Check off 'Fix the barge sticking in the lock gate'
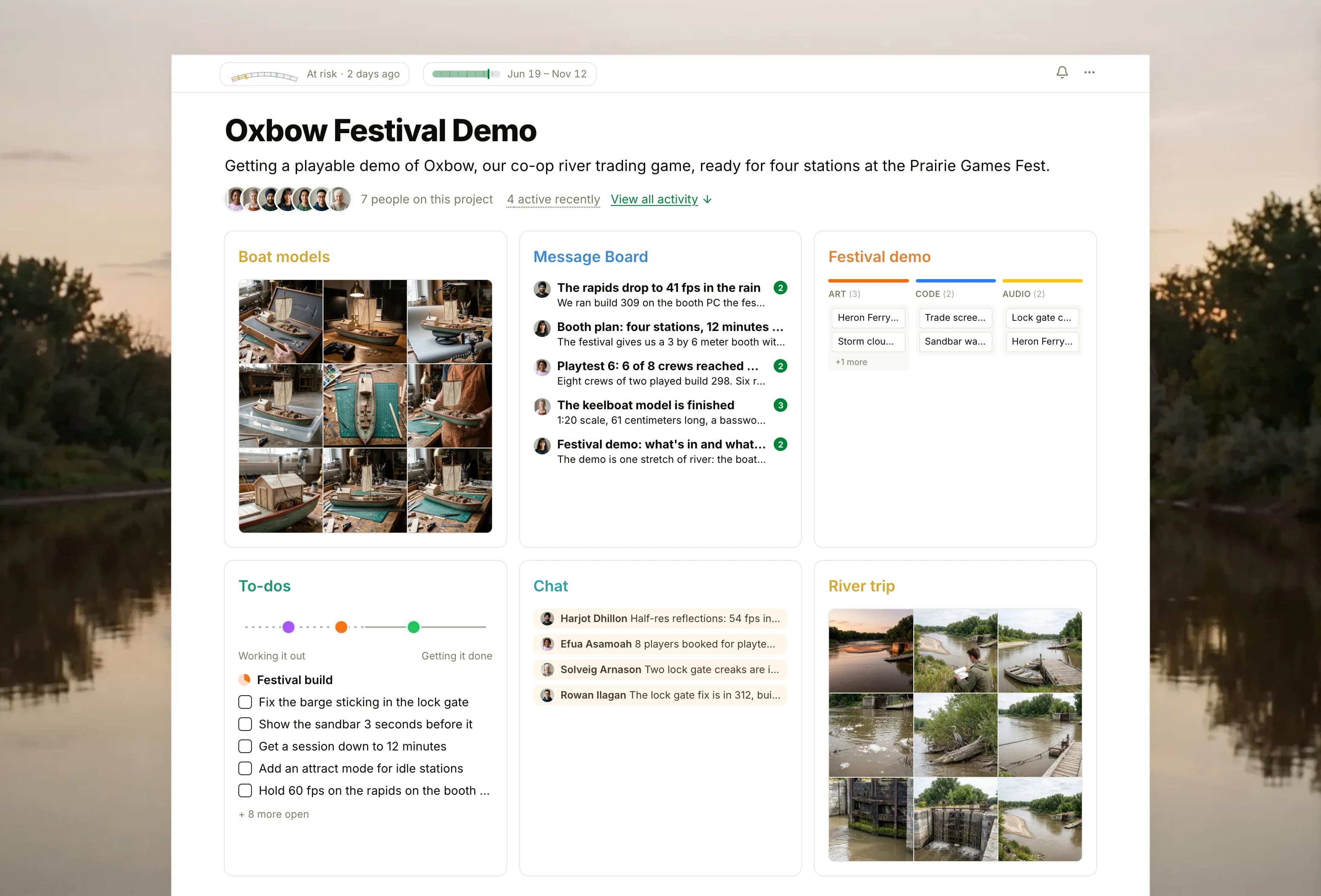The image size is (1321, 896). coord(245,702)
